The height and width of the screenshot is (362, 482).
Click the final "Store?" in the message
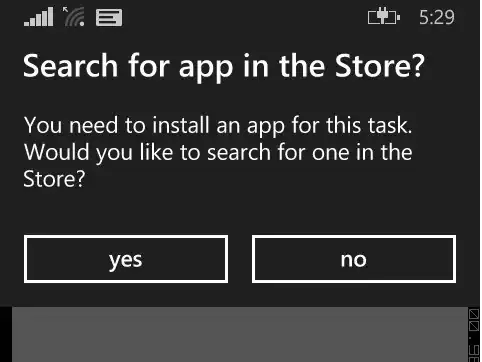(x=54, y=179)
